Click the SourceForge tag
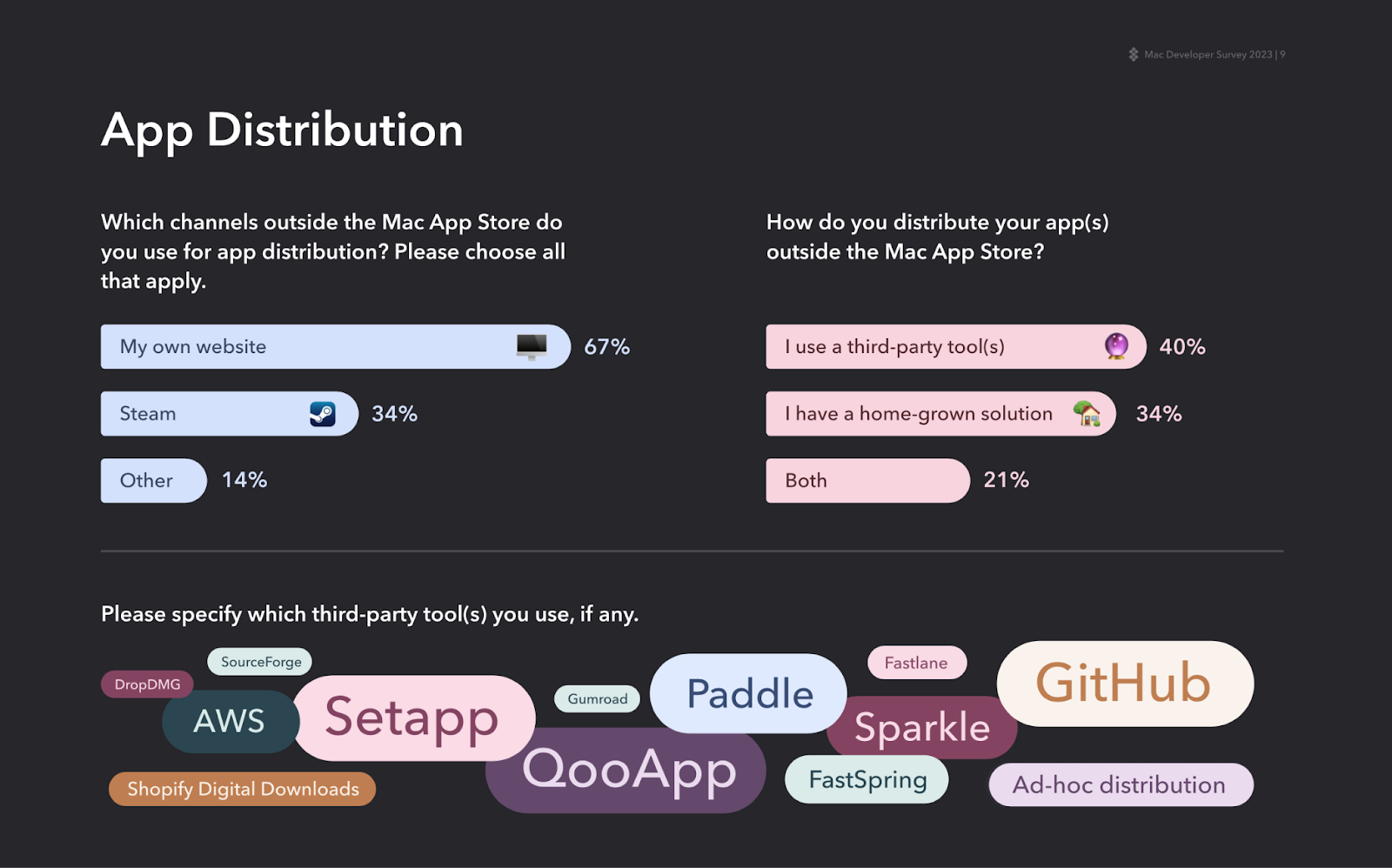 click(260, 662)
